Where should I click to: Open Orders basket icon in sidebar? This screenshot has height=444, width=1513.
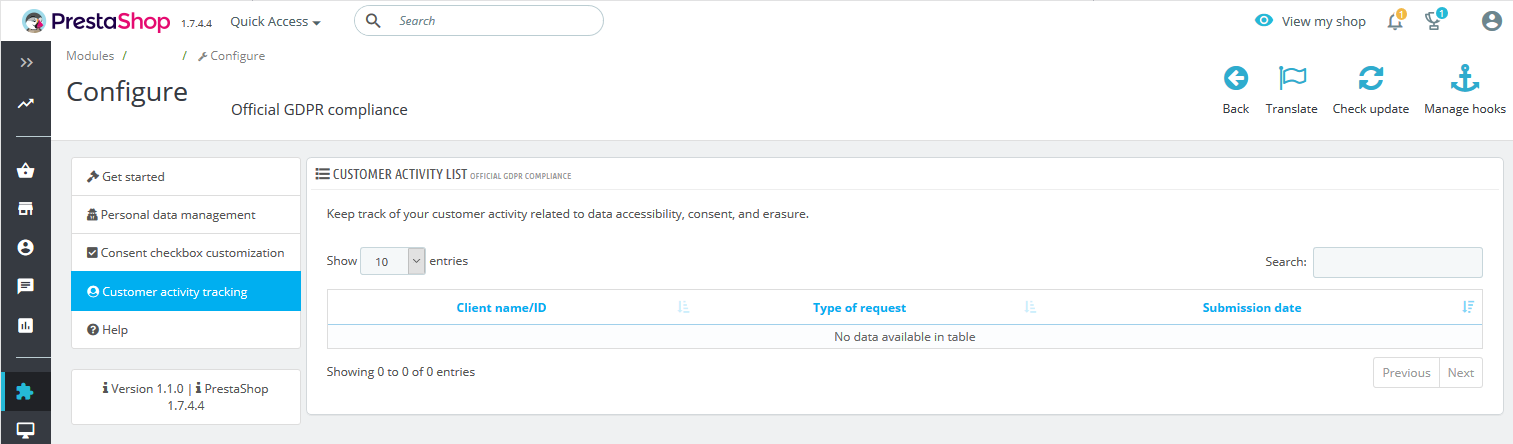(26, 171)
